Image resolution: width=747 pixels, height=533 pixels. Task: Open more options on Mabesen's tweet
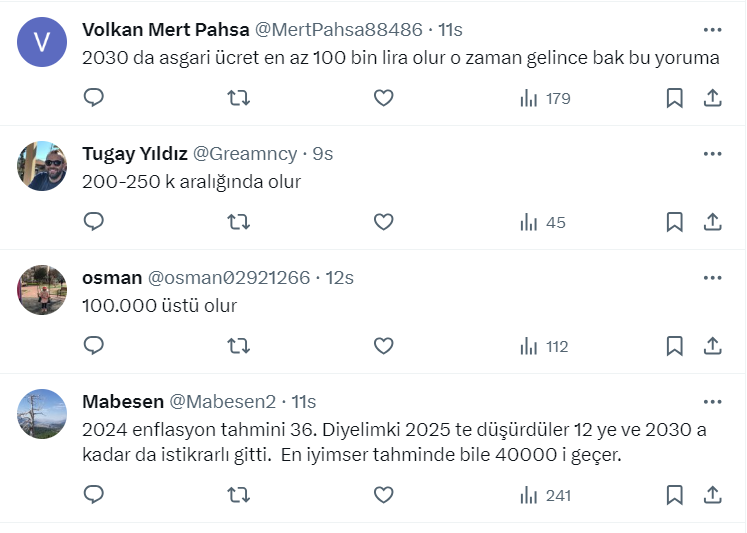pyautogui.click(x=712, y=402)
